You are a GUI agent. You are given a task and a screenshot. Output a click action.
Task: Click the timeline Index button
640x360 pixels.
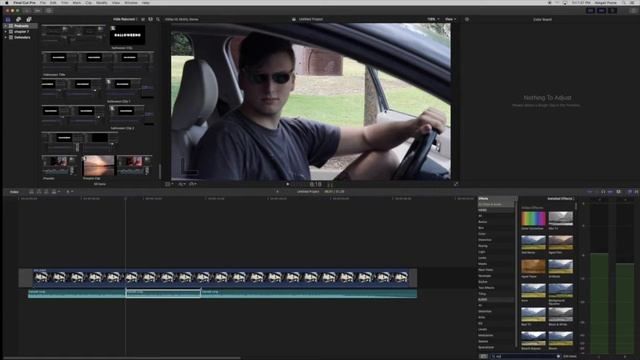click(x=14, y=191)
